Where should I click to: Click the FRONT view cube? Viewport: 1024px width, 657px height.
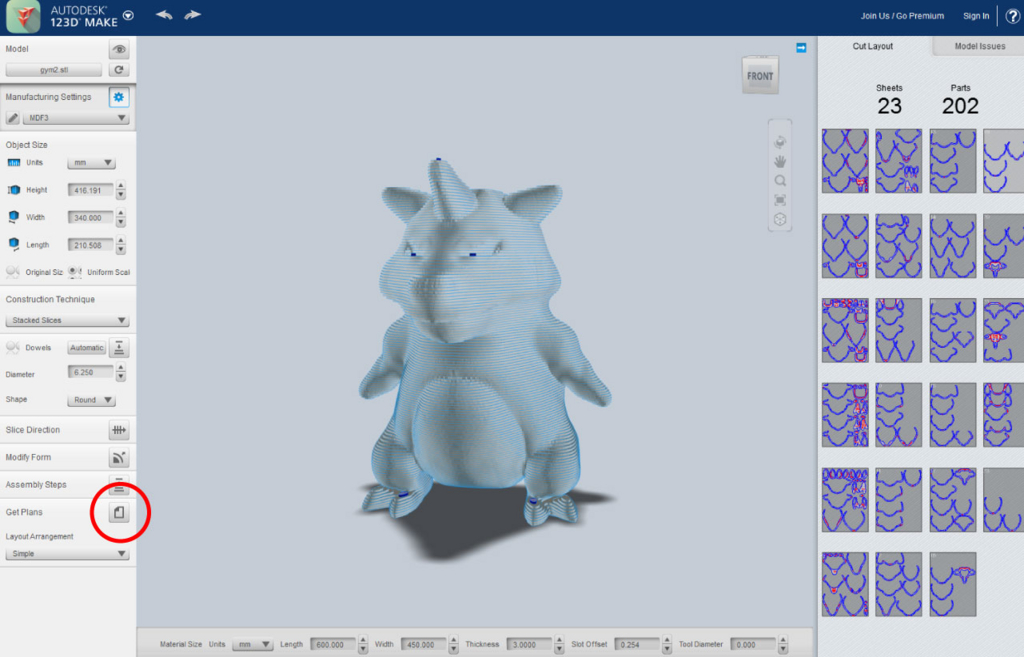[x=760, y=76]
